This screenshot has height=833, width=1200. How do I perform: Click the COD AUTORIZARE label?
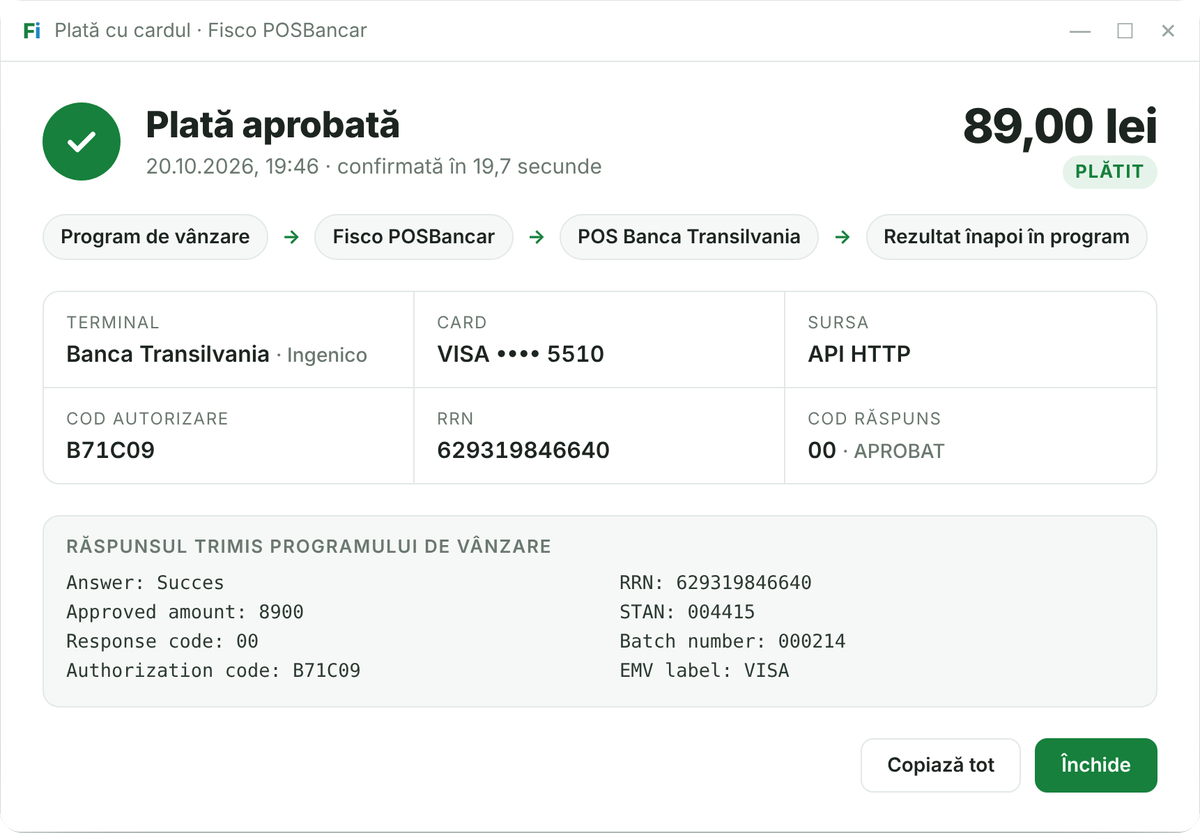pyautogui.click(x=147, y=418)
